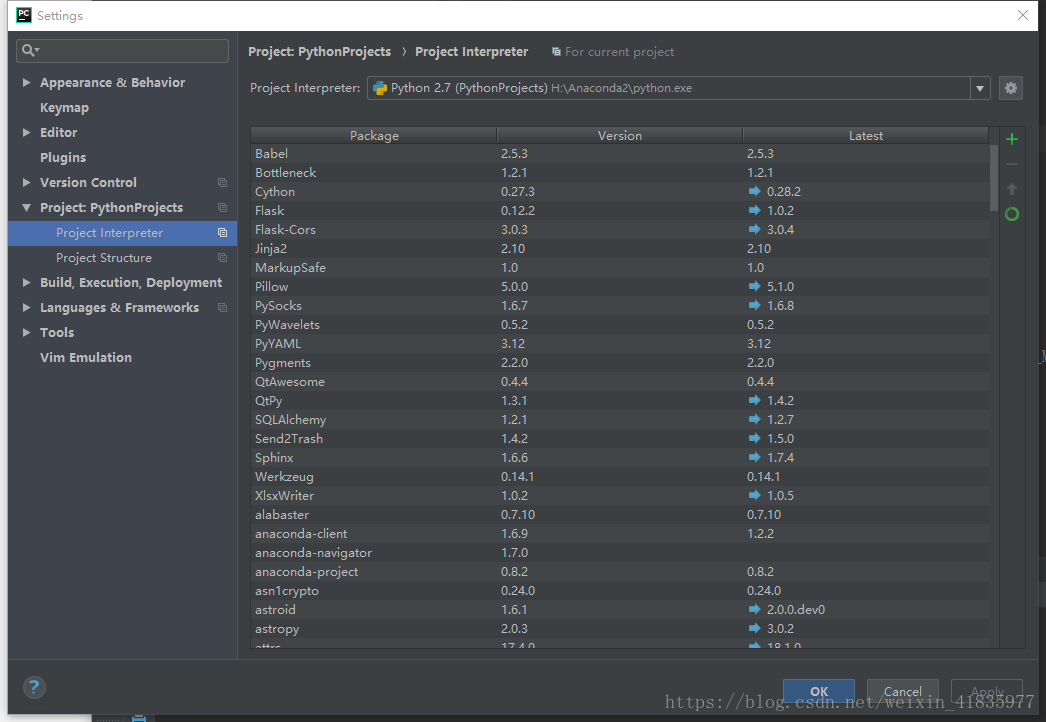Click the copy icon next to Project: PythonProjects
1046x722 pixels.
[x=222, y=208]
